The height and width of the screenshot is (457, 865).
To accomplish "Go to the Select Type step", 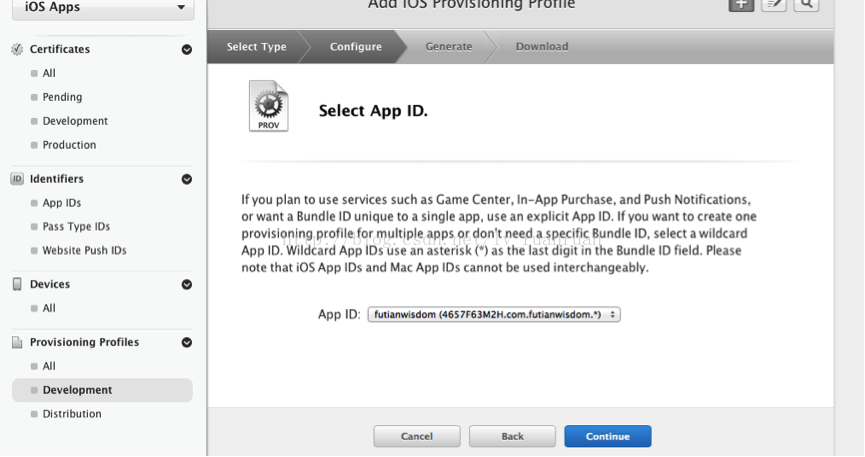I will pos(257,46).
